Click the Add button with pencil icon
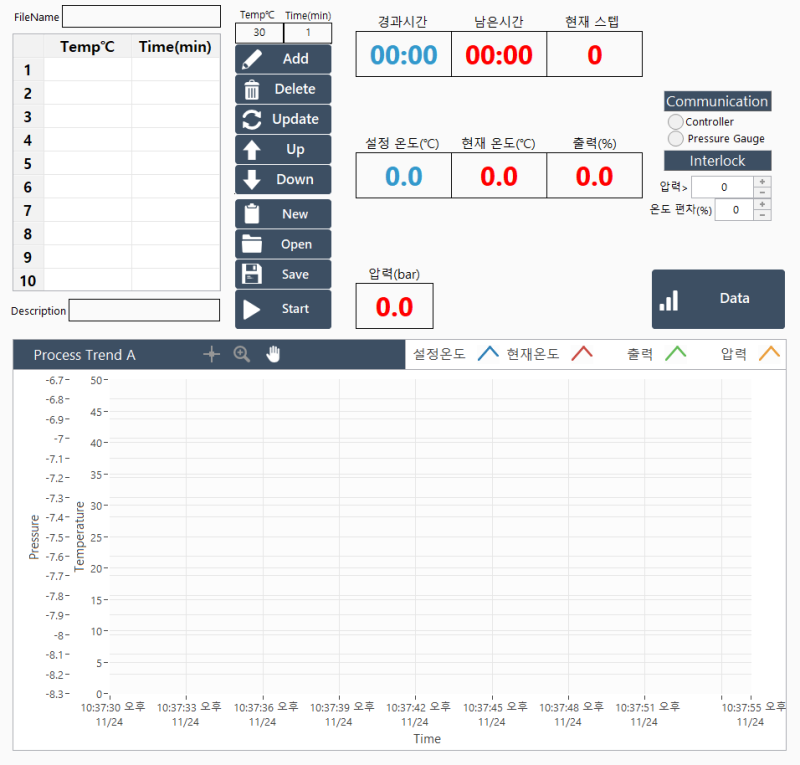800x765 pixels. pyautogui.click(x=283, y=59)
